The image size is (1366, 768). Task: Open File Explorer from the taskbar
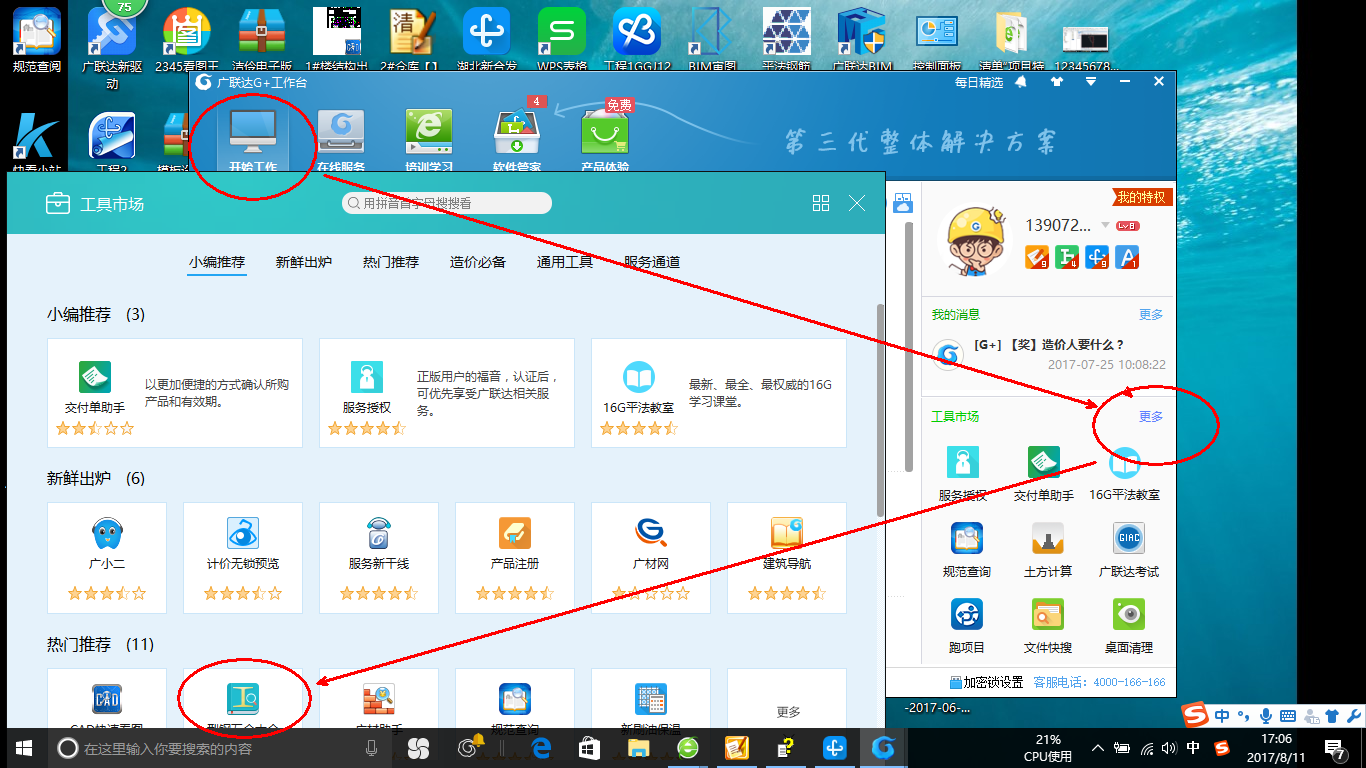638,748
